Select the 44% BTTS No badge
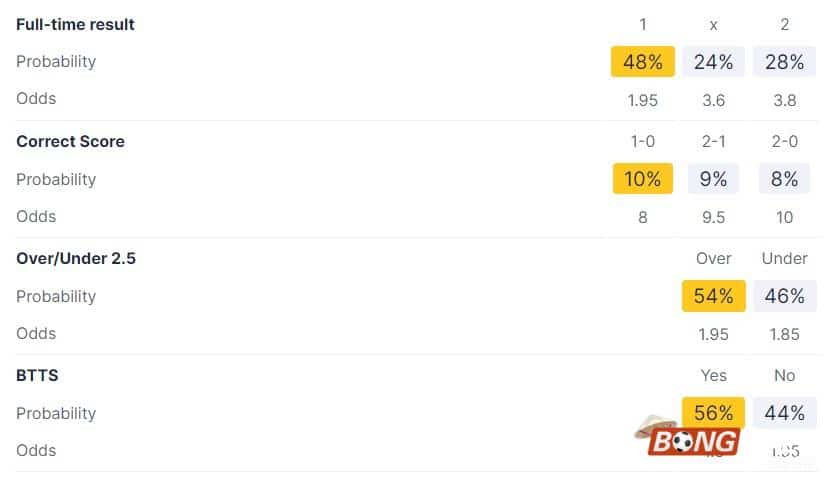This screenshot has height=477, width=832. (784, 413)
